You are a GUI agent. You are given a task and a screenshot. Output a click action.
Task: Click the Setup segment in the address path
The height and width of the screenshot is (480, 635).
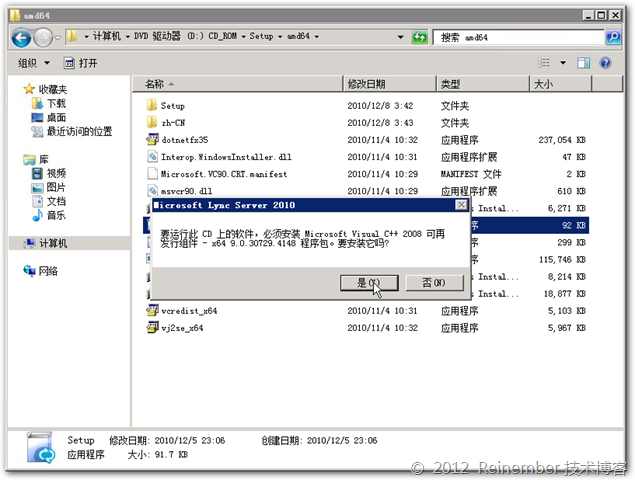261,36
